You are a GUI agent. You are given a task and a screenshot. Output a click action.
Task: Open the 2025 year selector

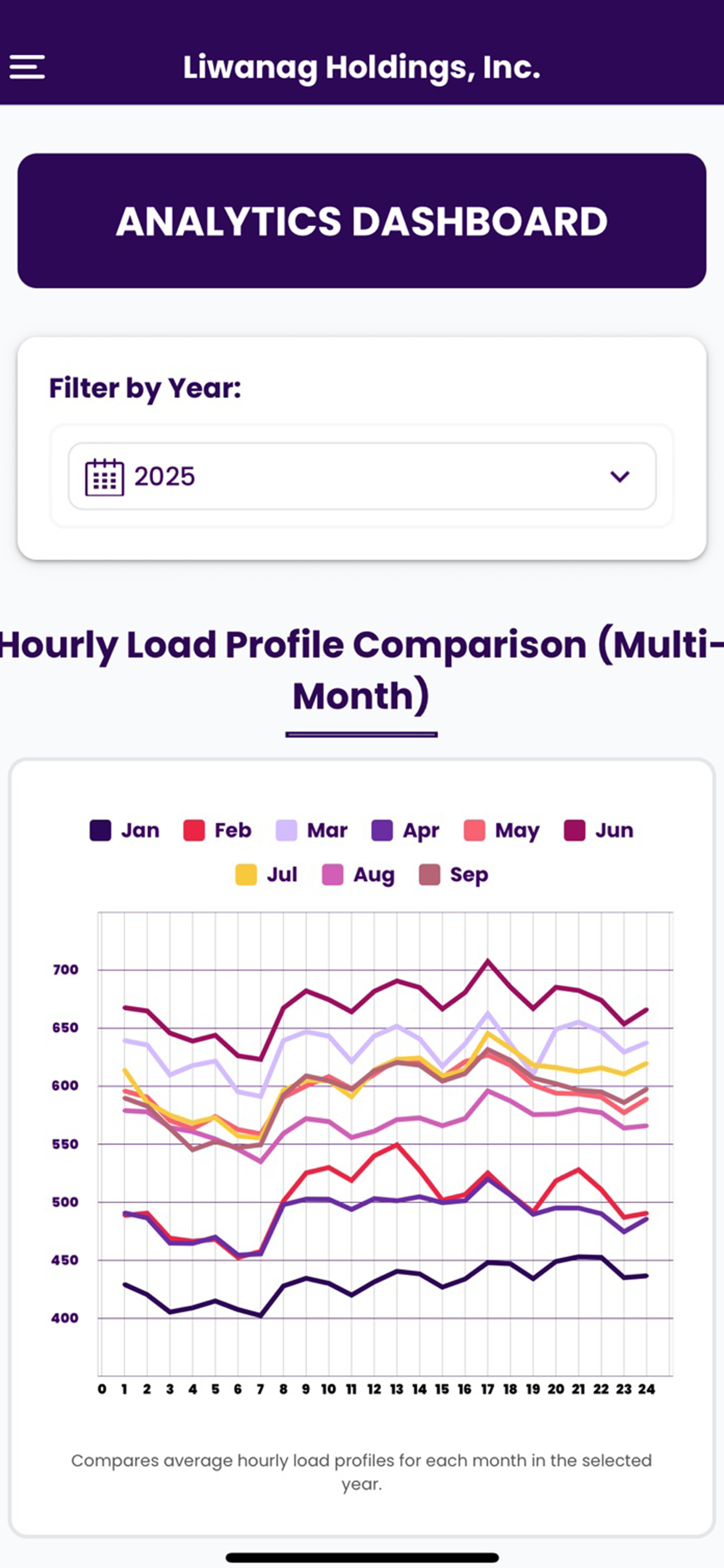(x=362, y=476)
